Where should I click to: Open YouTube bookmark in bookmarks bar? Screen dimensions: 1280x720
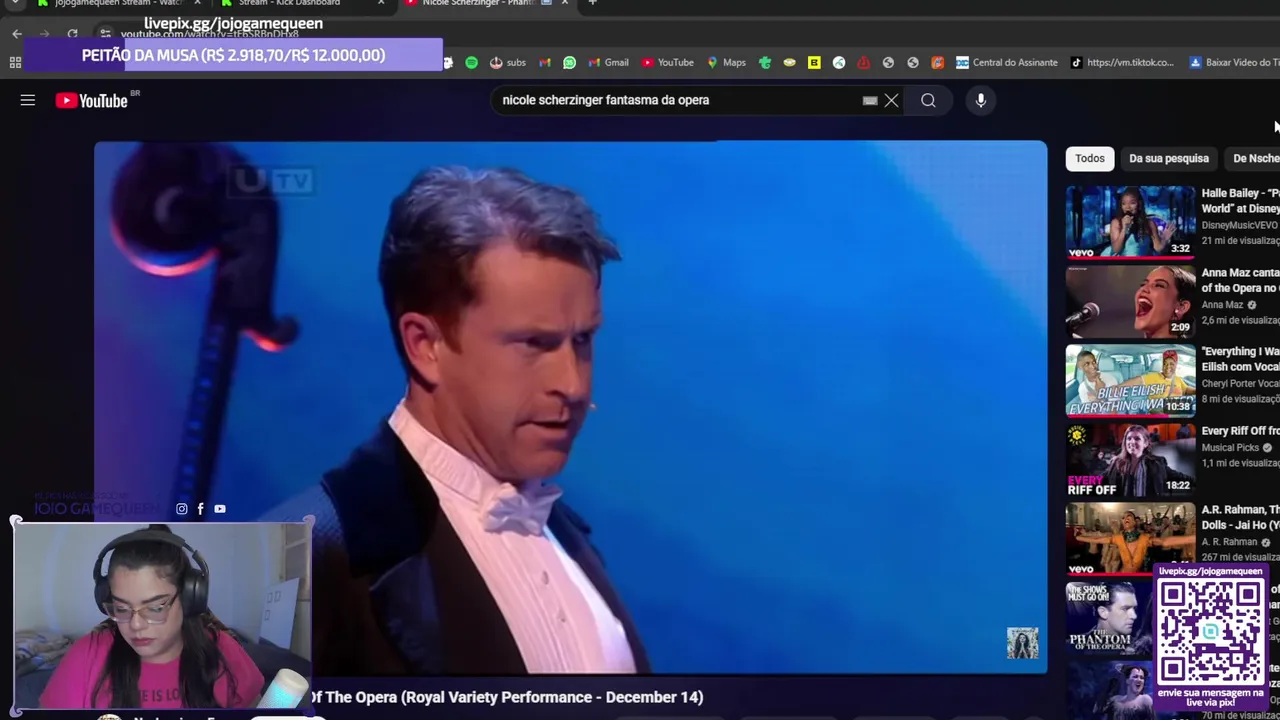click(667, 62)
